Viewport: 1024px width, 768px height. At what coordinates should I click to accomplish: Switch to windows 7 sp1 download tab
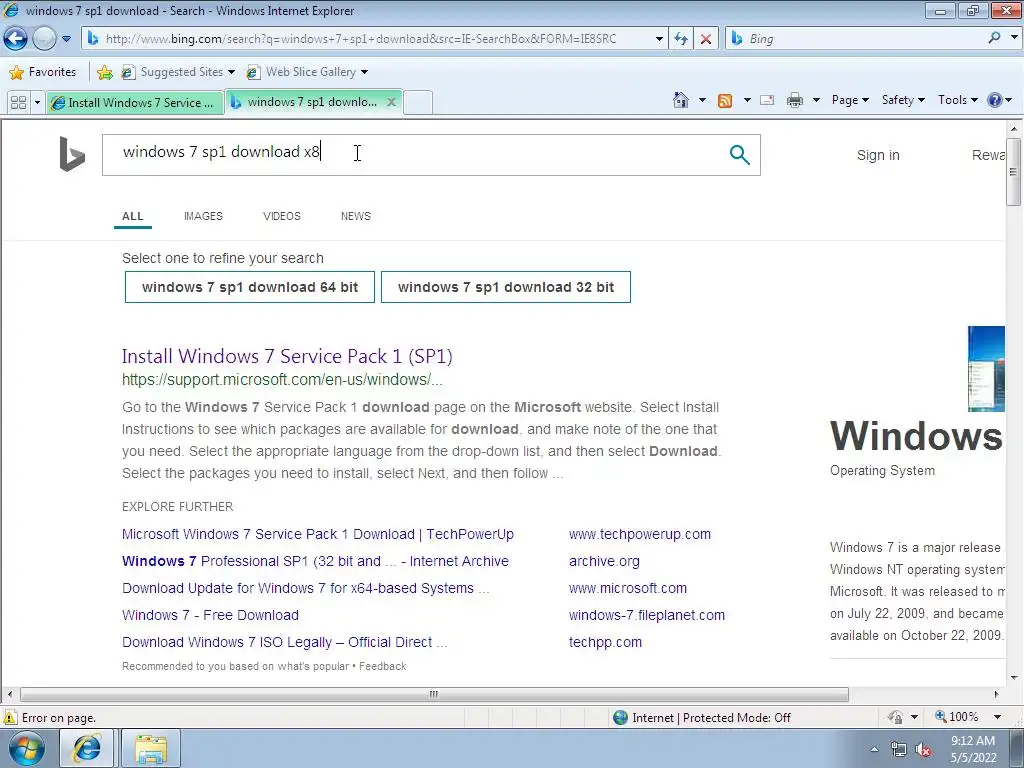(306, 102)
